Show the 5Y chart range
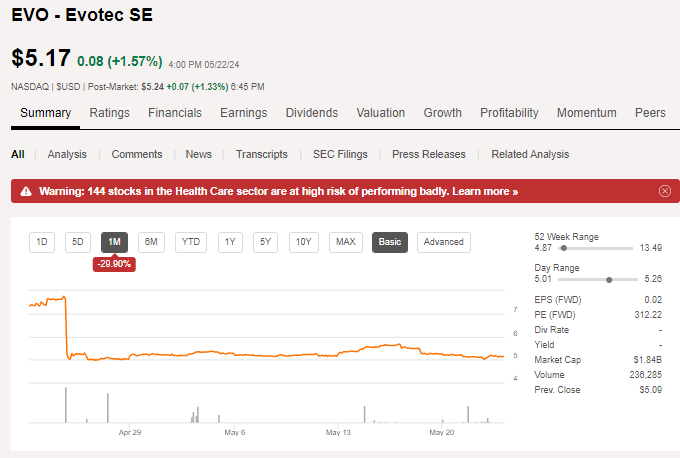Viewport: 680px width, 458px height. [x=265, y=242]
